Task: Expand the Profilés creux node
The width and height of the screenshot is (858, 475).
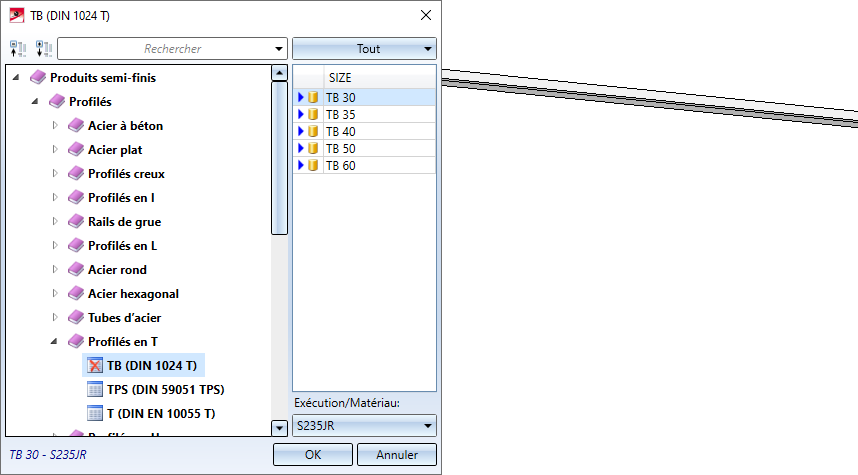Action: click(x=55, y=173)
